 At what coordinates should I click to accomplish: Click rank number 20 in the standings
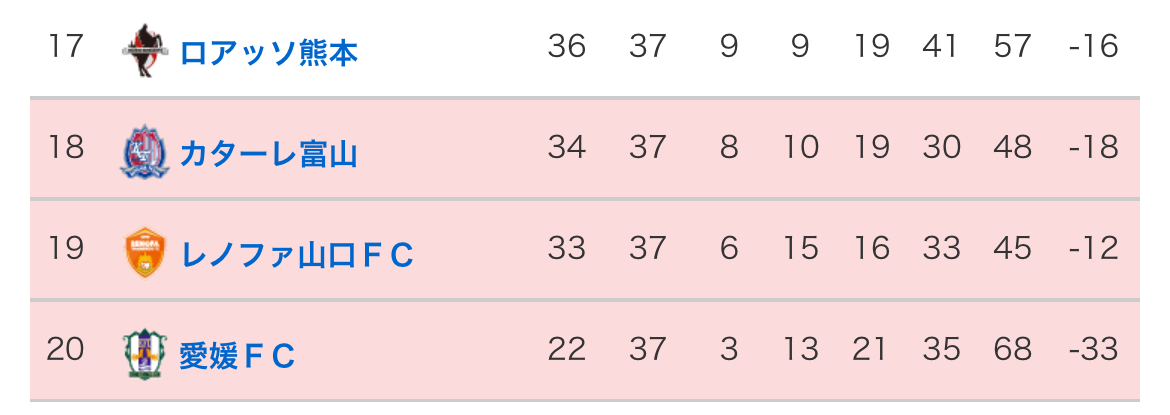[66, 350]
